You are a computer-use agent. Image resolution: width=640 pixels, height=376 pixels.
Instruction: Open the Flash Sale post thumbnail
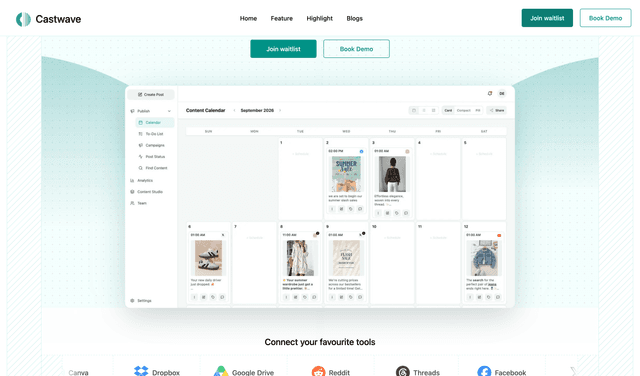pos(346,258)
